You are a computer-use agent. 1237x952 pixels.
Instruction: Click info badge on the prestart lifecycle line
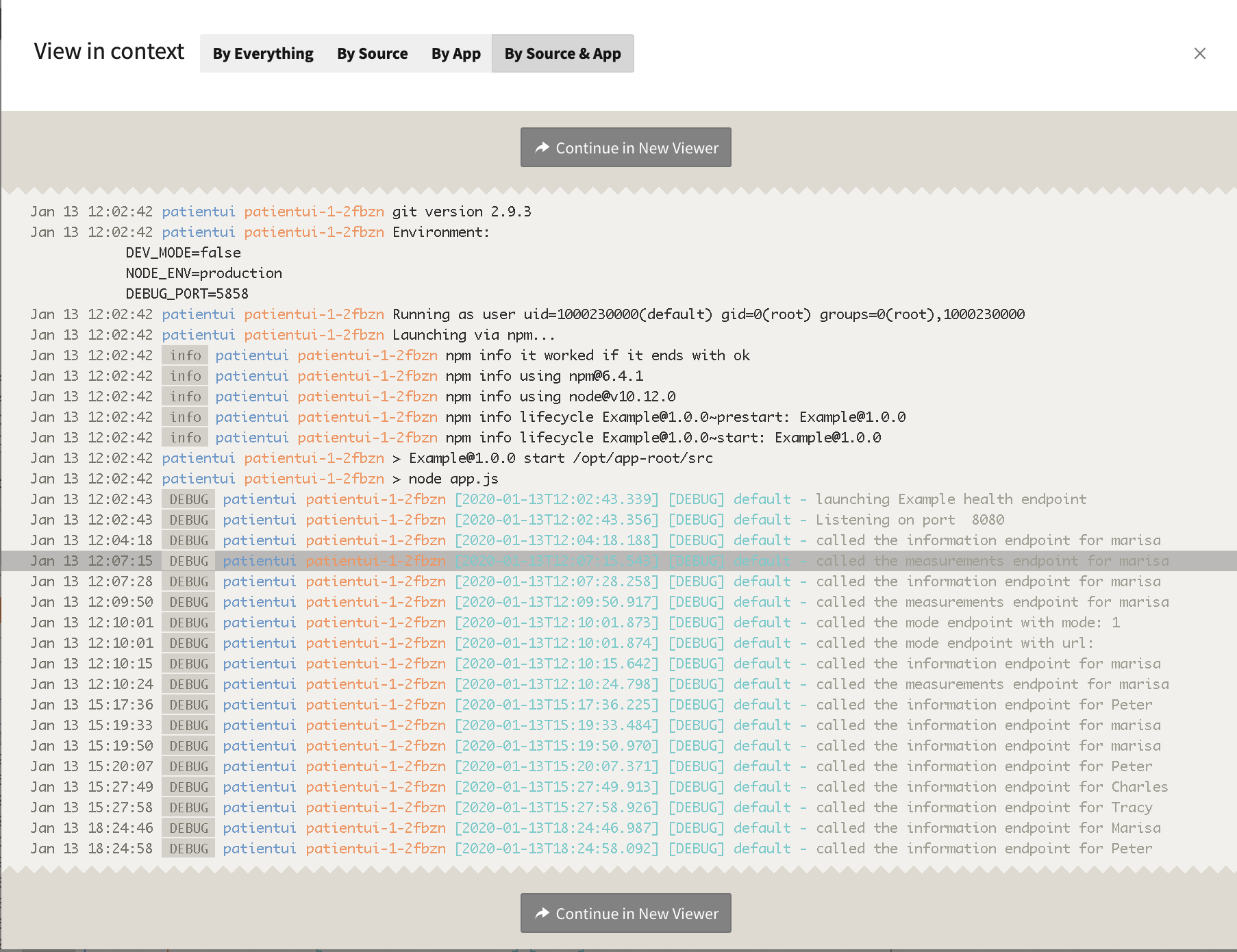(186, 417)
